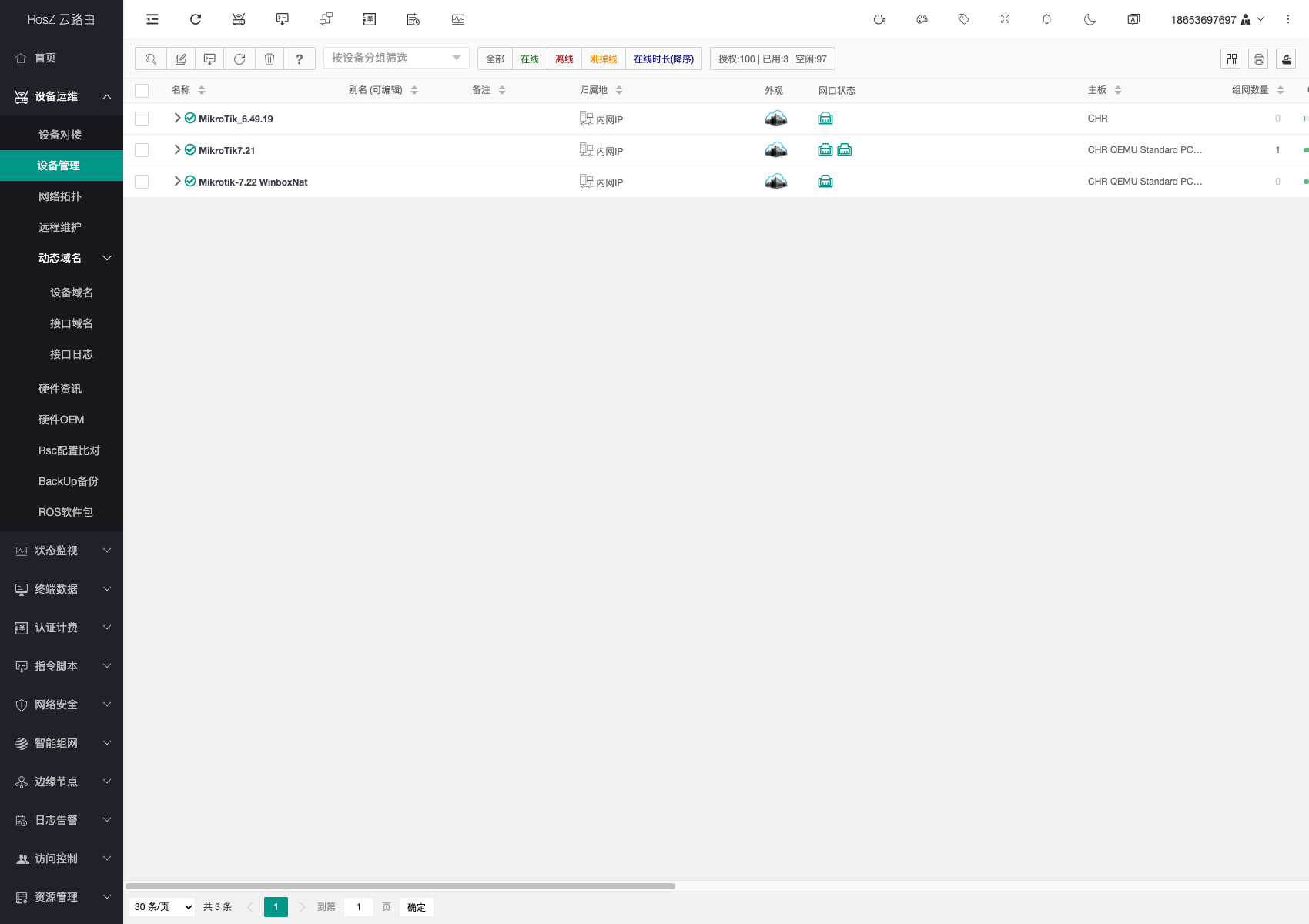Change the 30 per page selector
1309x924 pixels.
162,907
